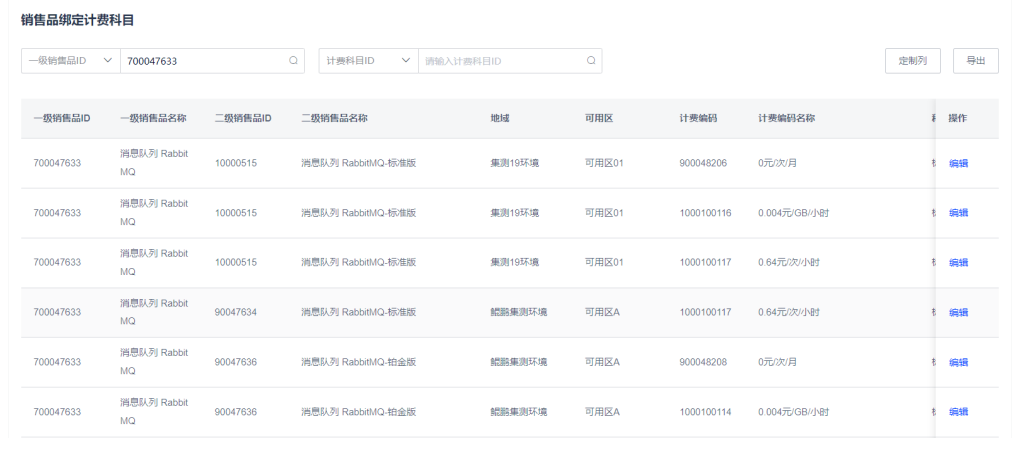Click the 二级销售品名称 column header
The image size is (1021, 456).
tap(335, 119)
